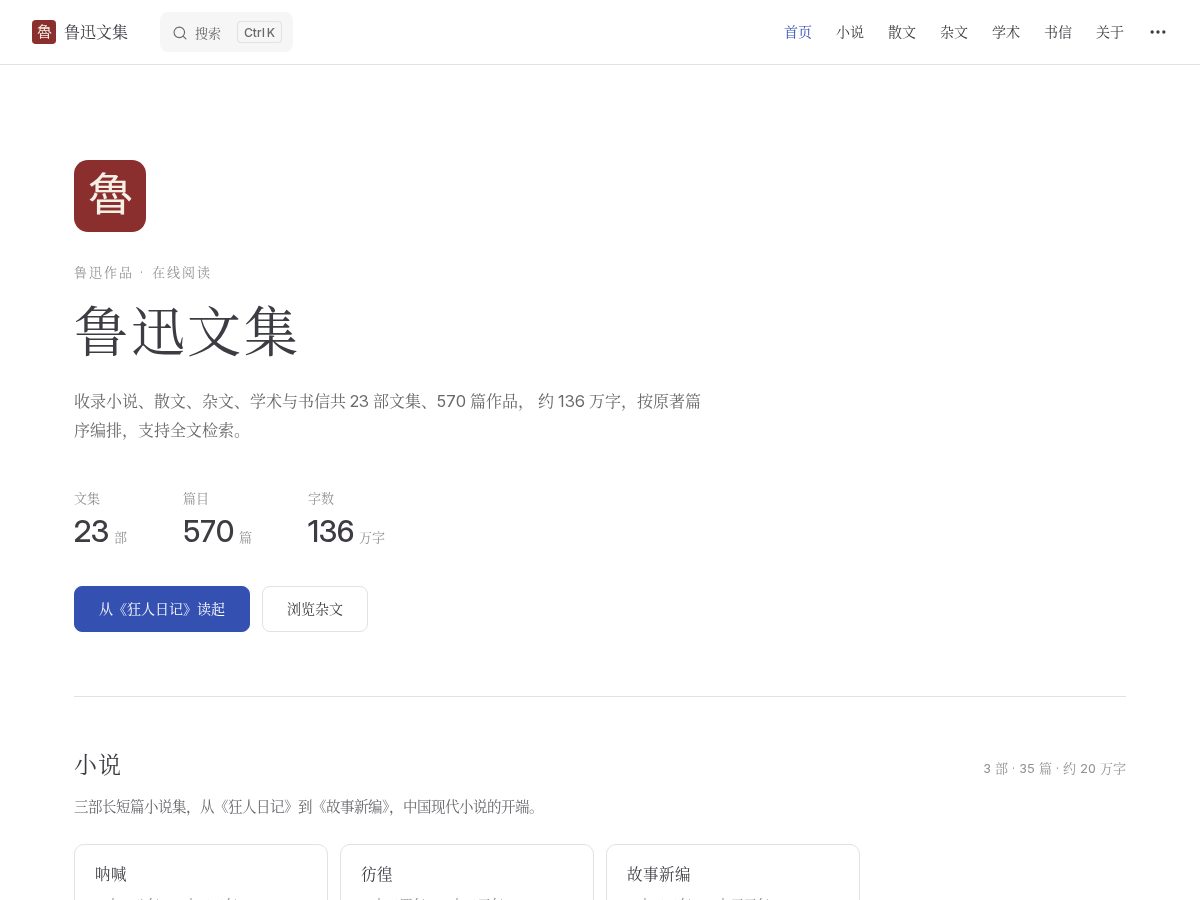Open the 关于 nav item
The height and width of the screenshot is (900, 1200).
coord(1110,32)
